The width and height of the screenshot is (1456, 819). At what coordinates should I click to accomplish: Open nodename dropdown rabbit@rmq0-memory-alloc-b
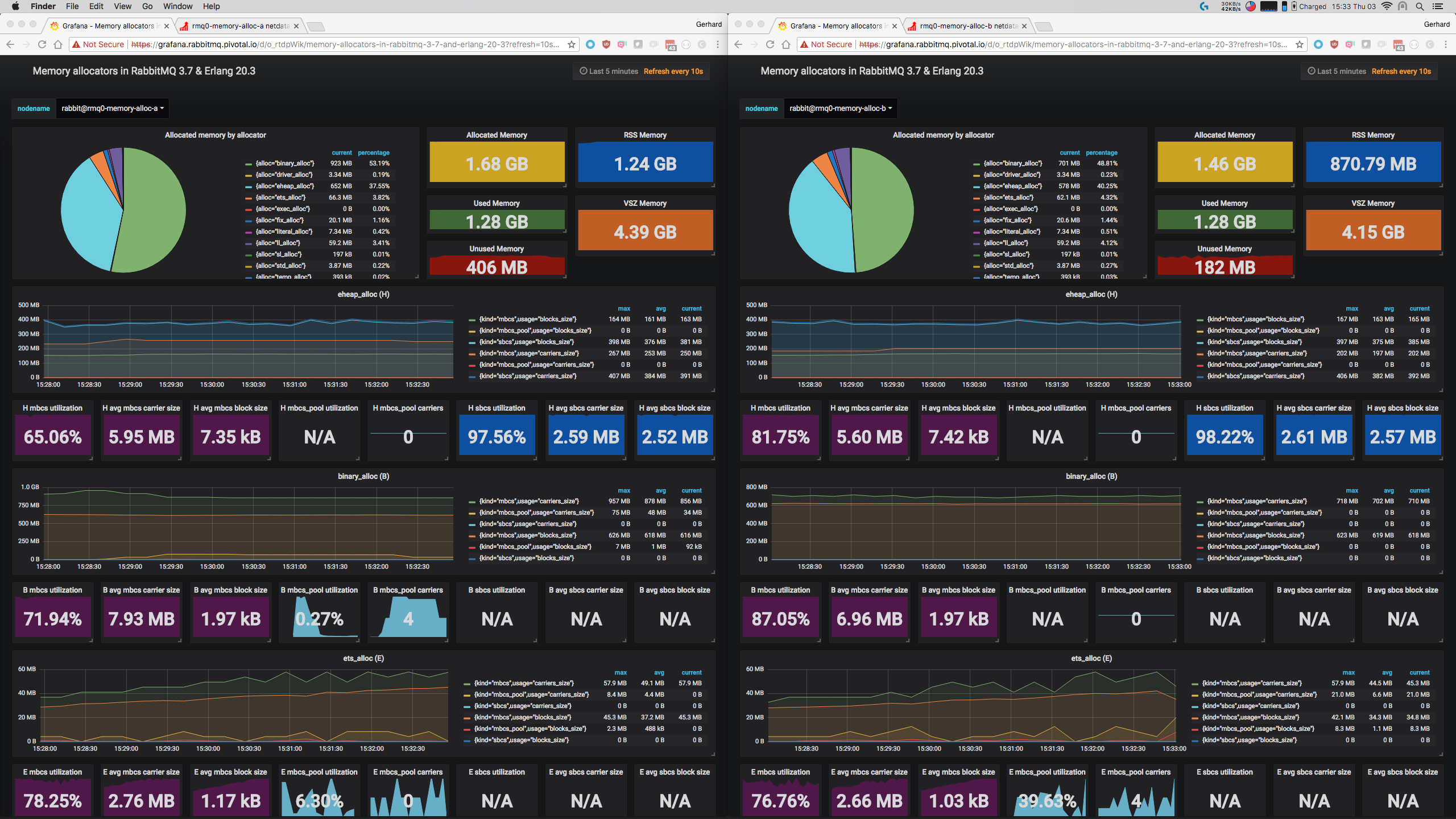tap(841, 108)
